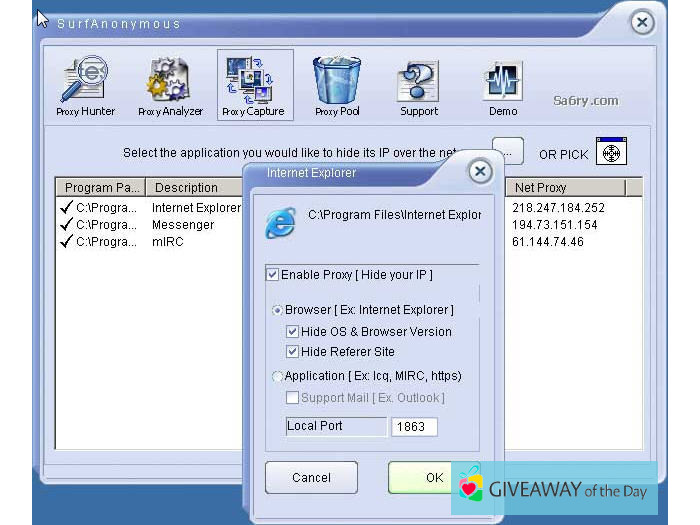This screenshot has height=525, width=700.
Task: Sort by the Net Proxy column header
Action: tap(565, 187)
